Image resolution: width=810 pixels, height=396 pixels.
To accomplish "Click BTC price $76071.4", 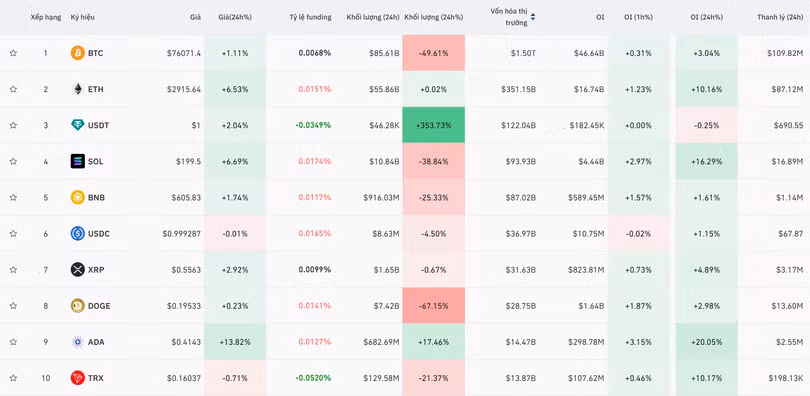I will pos(184,53).
